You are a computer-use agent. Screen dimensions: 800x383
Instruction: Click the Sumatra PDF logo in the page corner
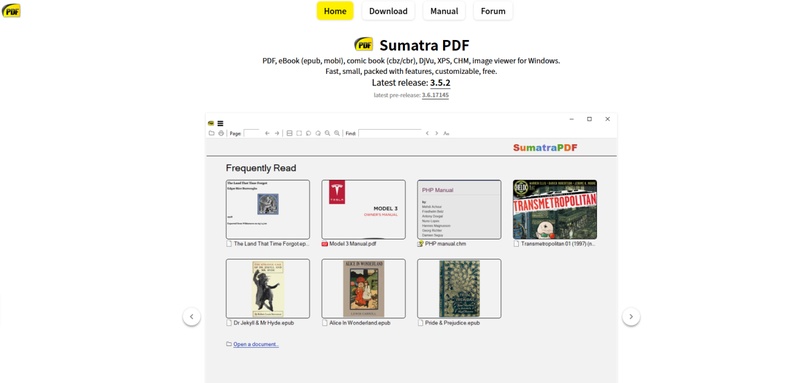tap(11, 10)
